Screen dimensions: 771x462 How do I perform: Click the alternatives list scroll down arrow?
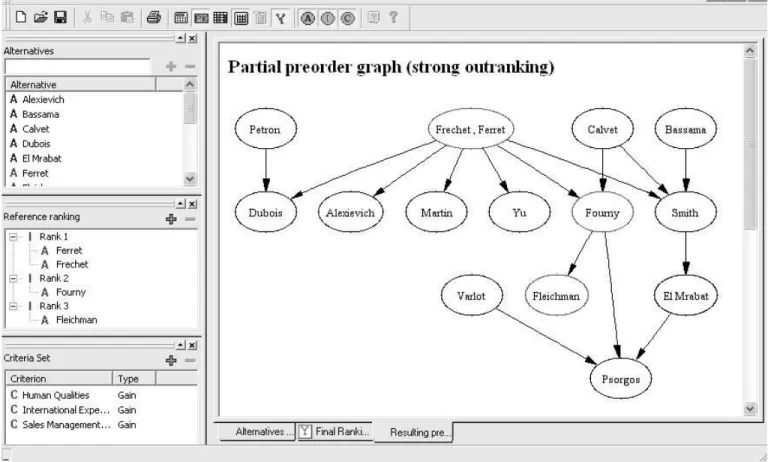190,179
